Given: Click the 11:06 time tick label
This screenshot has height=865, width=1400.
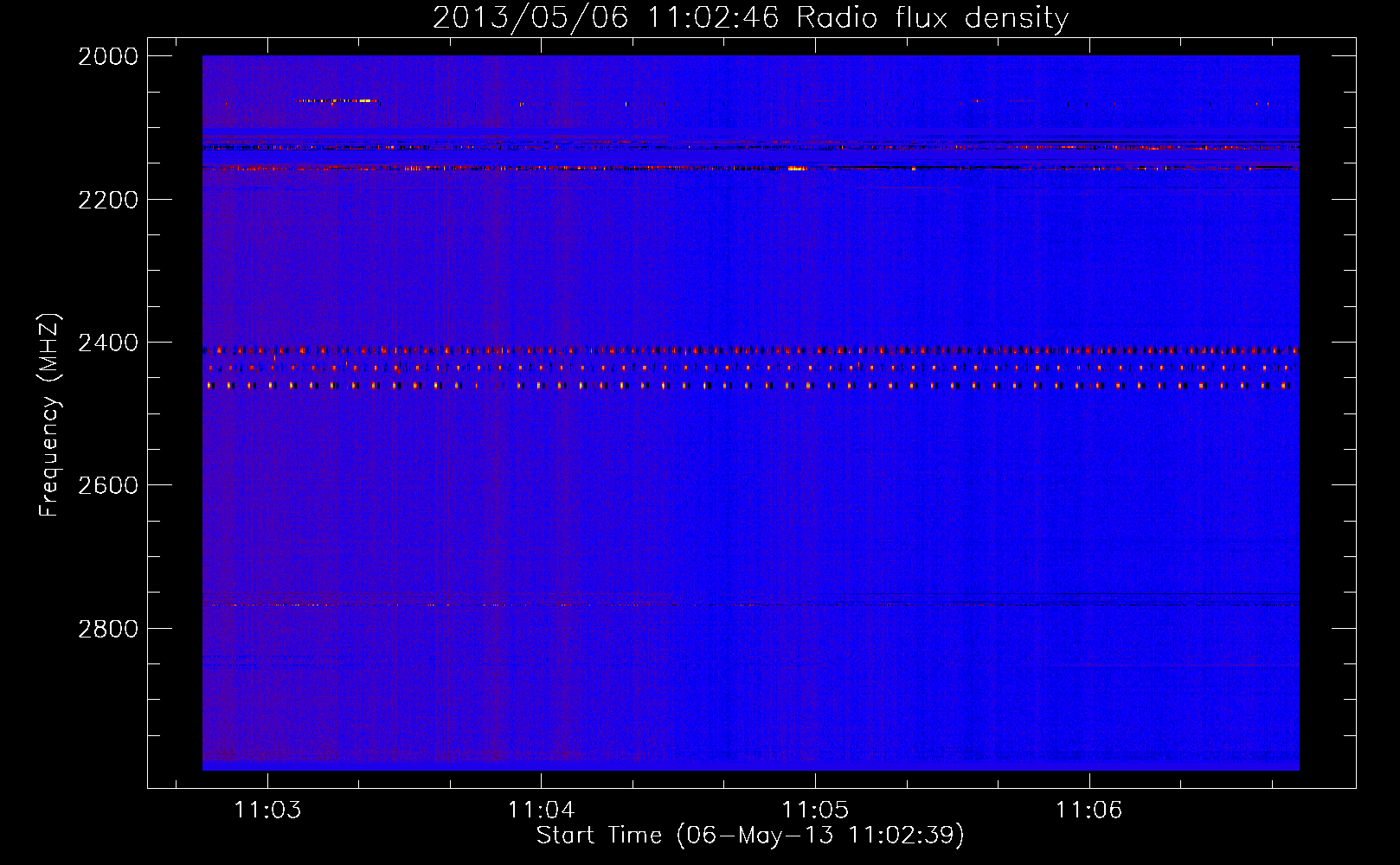Looking at the screenshot, I should point(1089,810).
